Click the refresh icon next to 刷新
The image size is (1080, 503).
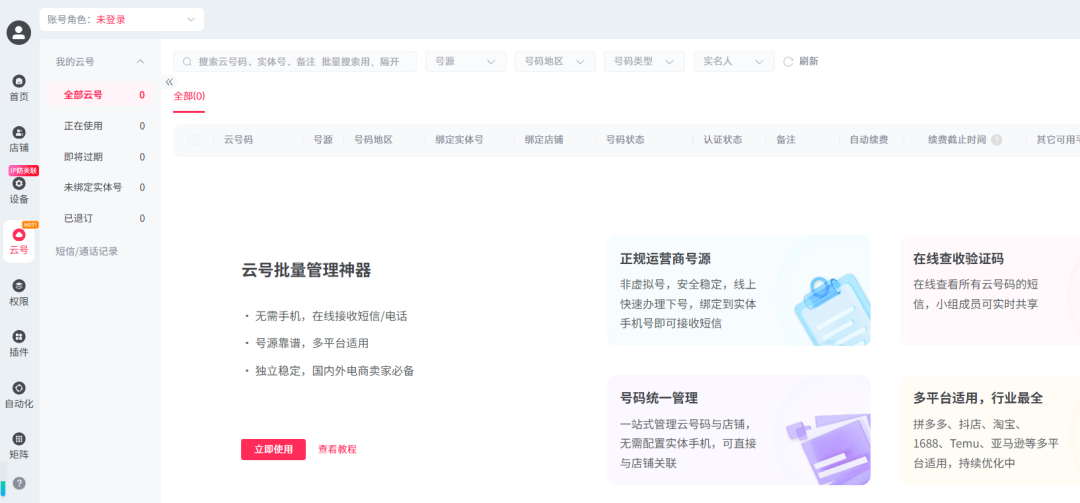[x=789, y=61]
